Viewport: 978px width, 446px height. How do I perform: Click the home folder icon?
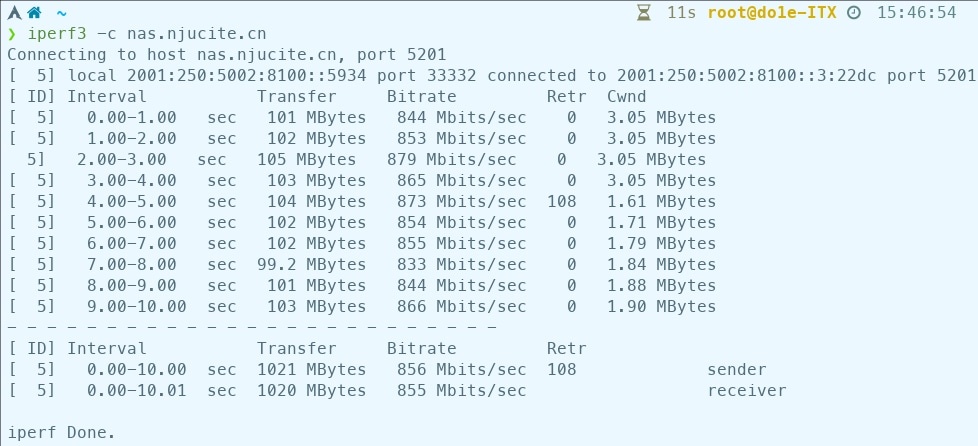(x=35, y=12)
